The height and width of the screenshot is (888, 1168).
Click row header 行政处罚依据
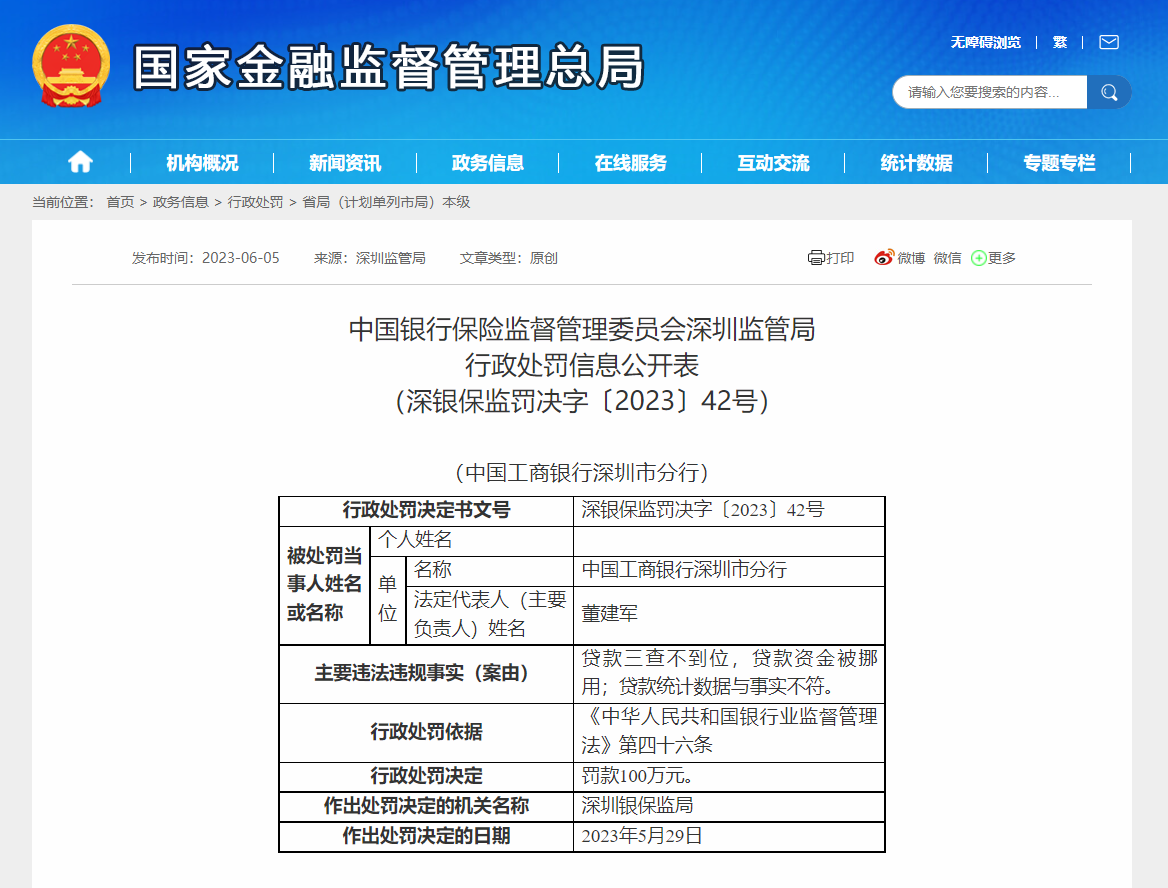426,732
